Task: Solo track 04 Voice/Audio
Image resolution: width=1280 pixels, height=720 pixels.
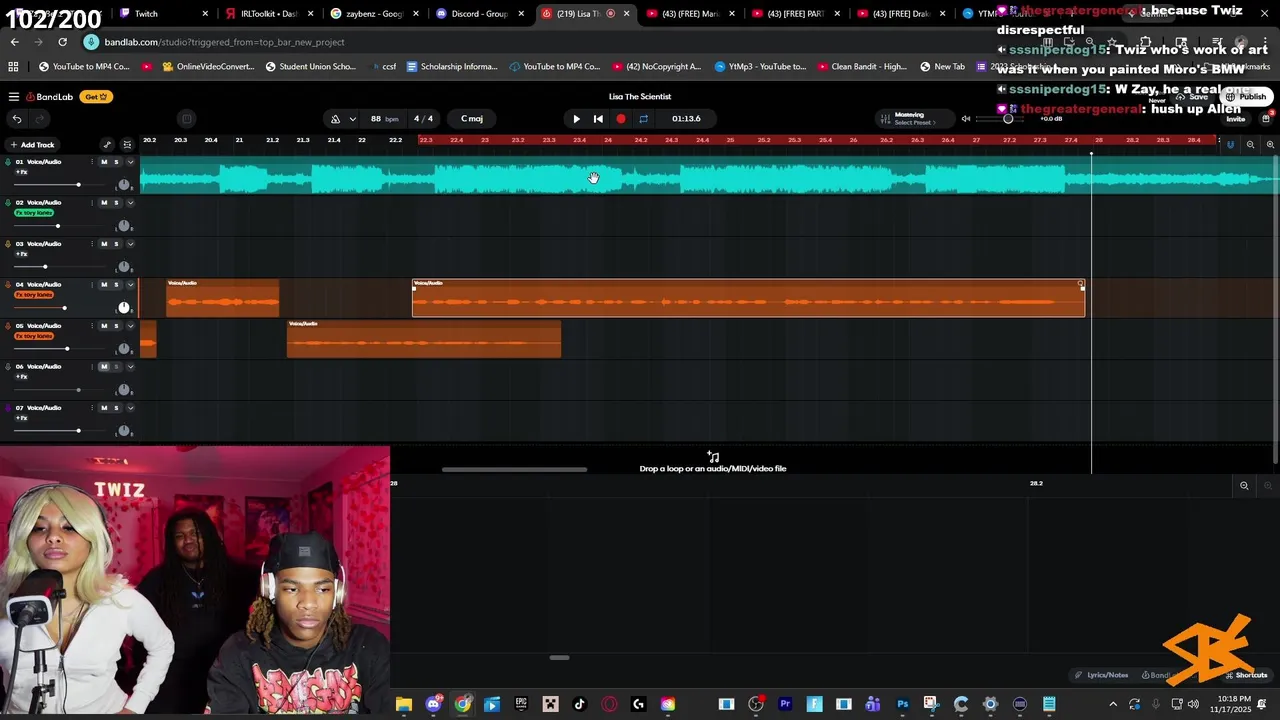Action: 116,285
